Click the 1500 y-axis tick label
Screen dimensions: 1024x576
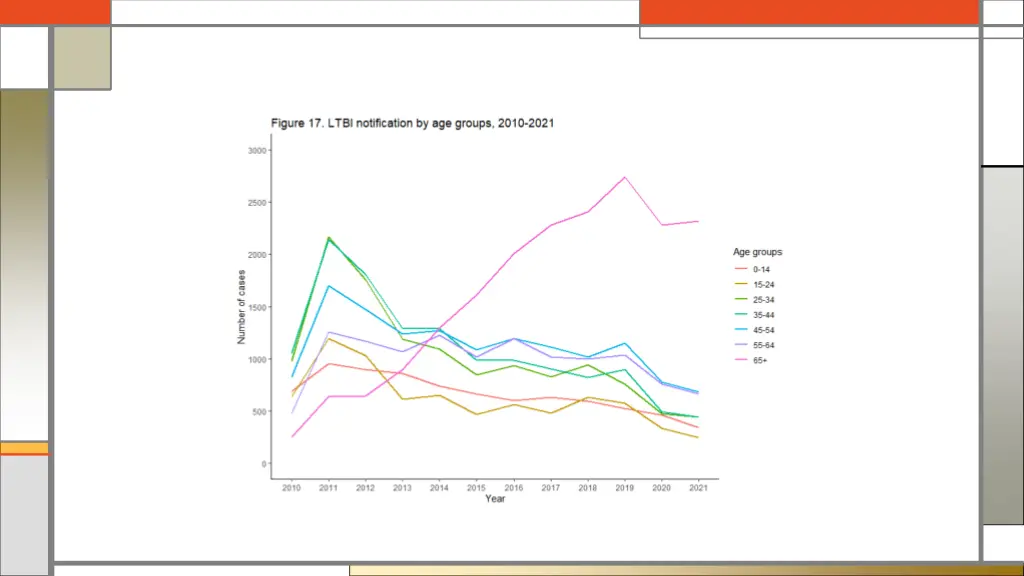tap(257, 307)
